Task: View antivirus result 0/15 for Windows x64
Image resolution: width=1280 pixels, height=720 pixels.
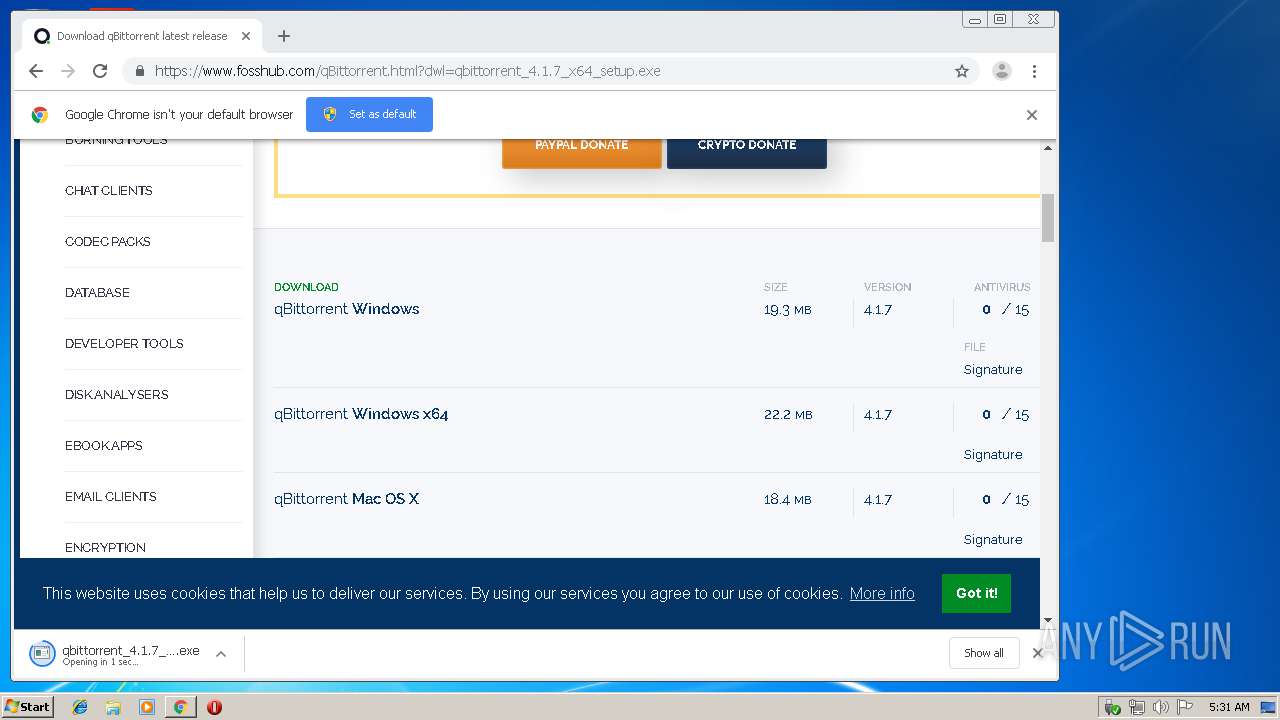Action: (1005, 414)
